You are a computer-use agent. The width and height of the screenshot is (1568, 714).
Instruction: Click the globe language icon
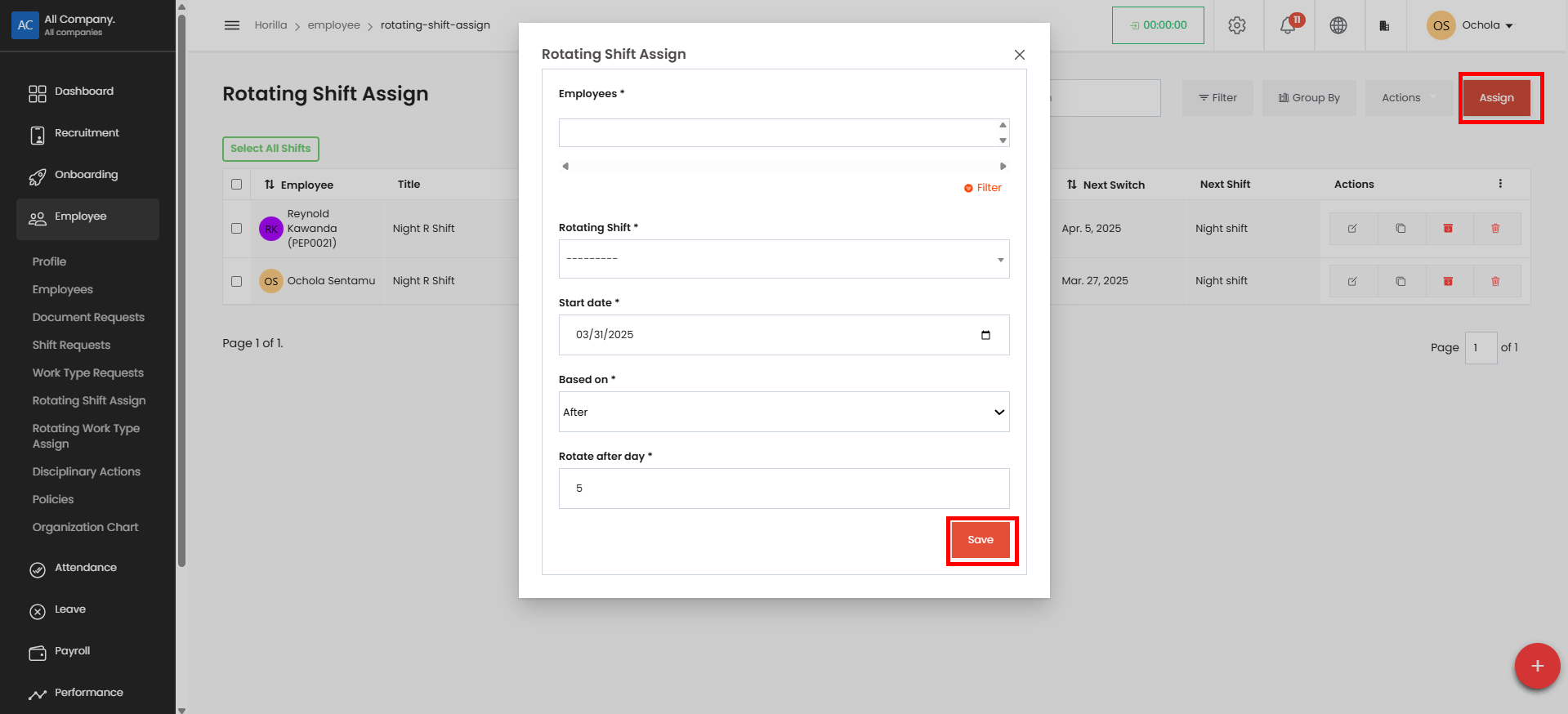[1338, 25]
